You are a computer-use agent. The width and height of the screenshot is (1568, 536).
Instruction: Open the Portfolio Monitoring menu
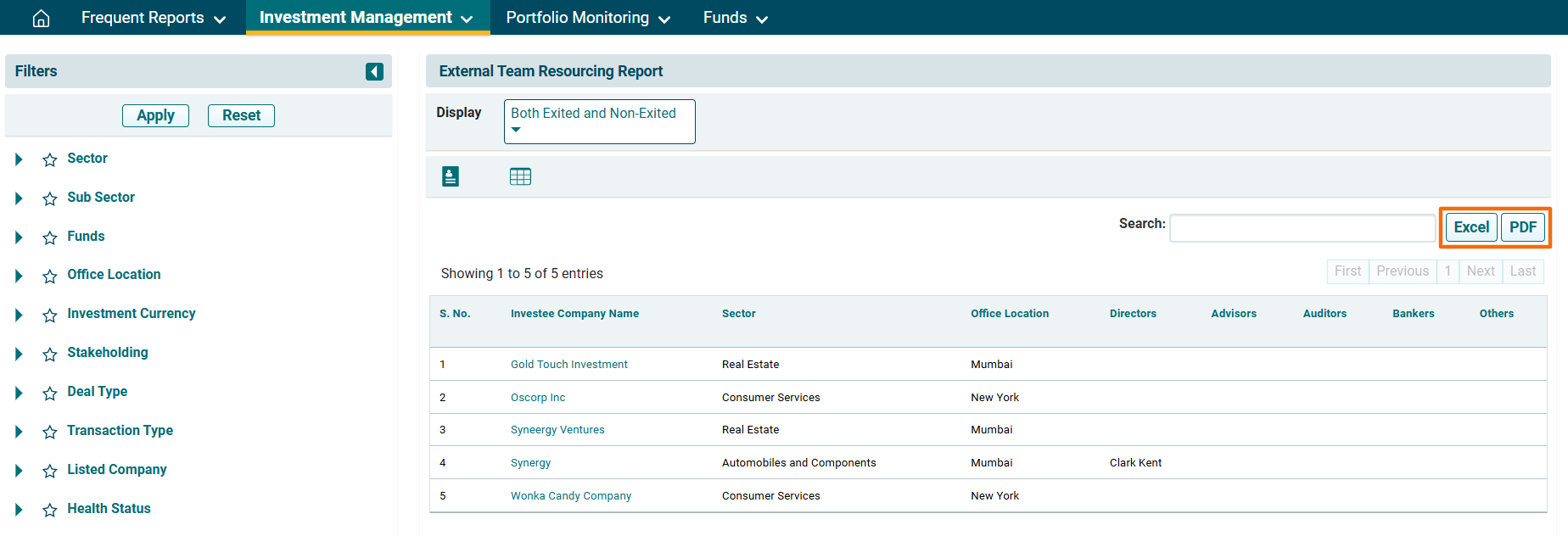tap(587, 18)
